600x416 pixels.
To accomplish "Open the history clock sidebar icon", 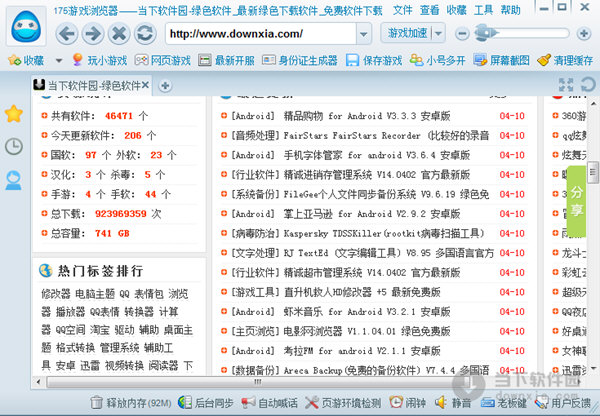I will (14, 147).
